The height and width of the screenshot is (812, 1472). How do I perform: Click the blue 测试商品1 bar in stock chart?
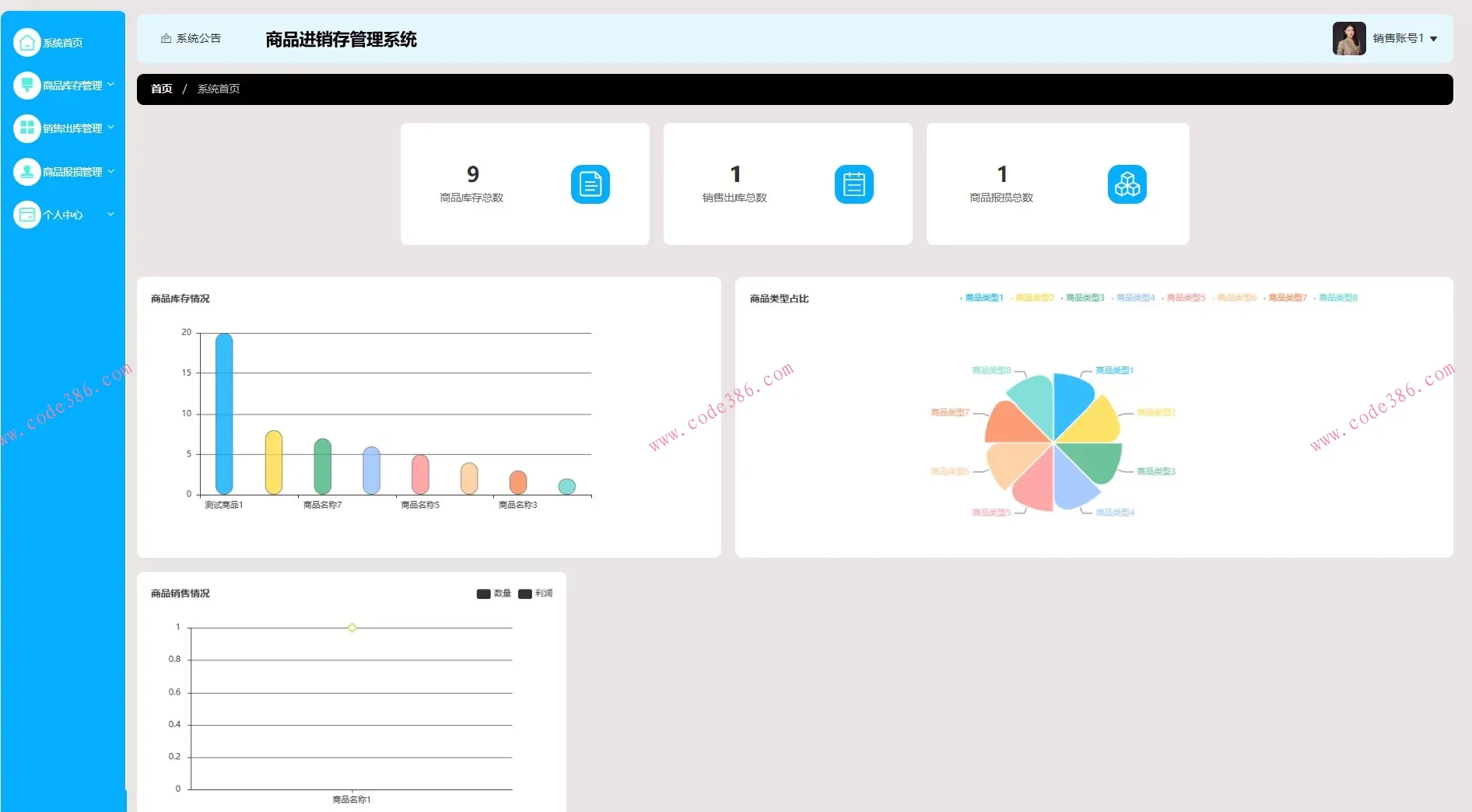pos(224,414)
